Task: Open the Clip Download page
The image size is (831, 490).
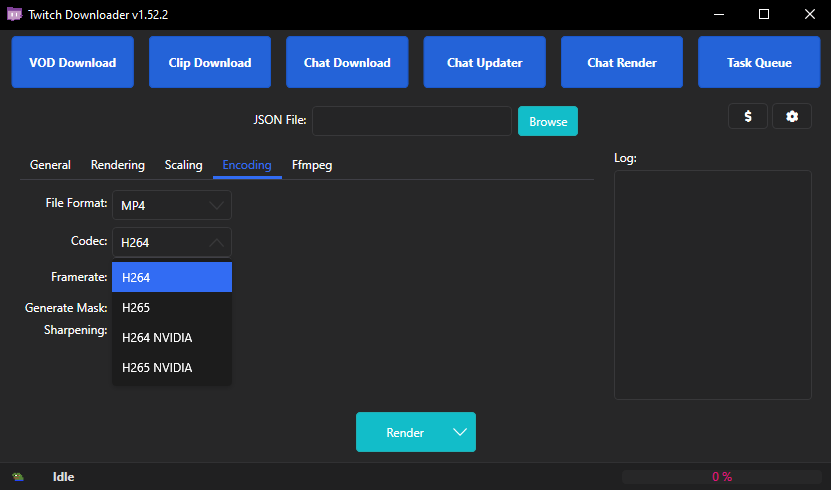Action: point(210,62)
